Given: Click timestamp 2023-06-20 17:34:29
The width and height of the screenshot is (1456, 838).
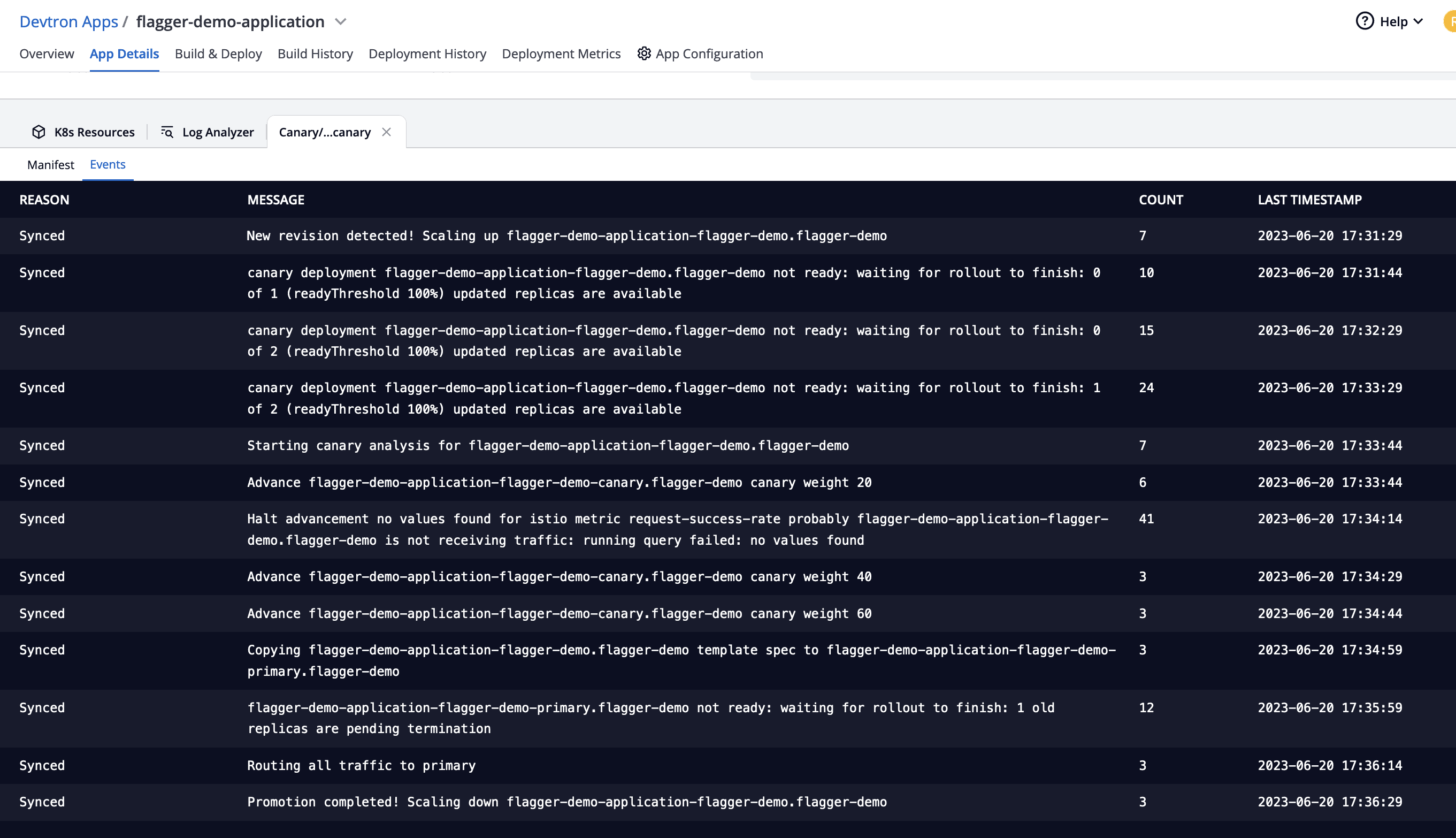Looking at the screenshot, I should point(1330,577).
